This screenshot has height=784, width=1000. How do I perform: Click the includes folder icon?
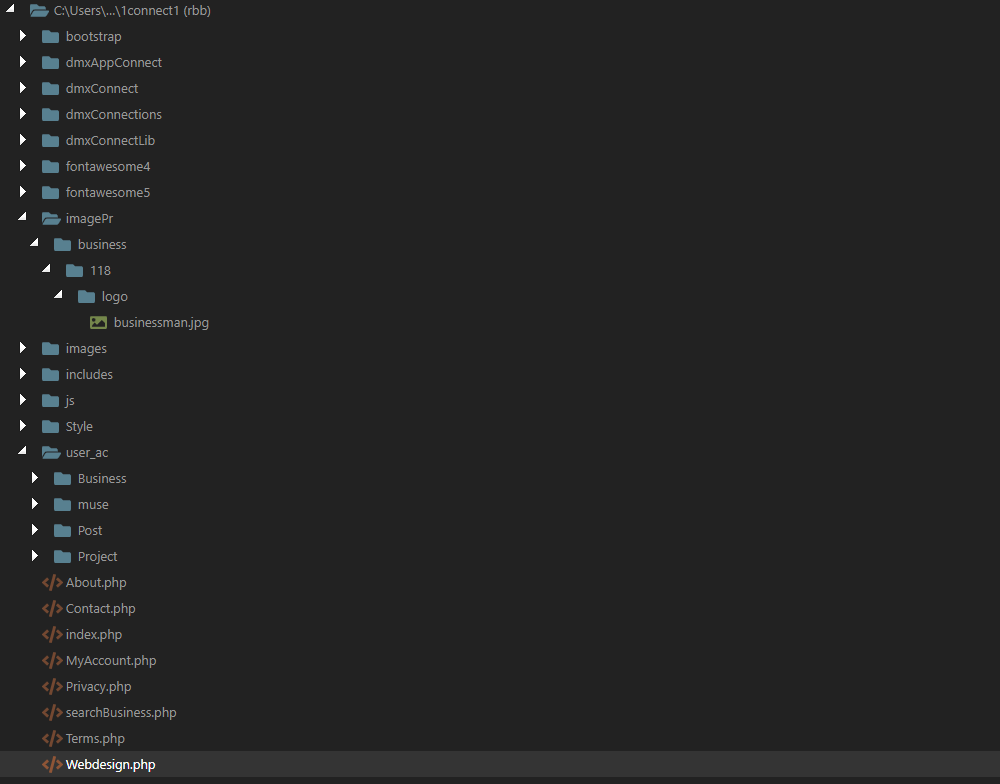click(x=50, y=375)
